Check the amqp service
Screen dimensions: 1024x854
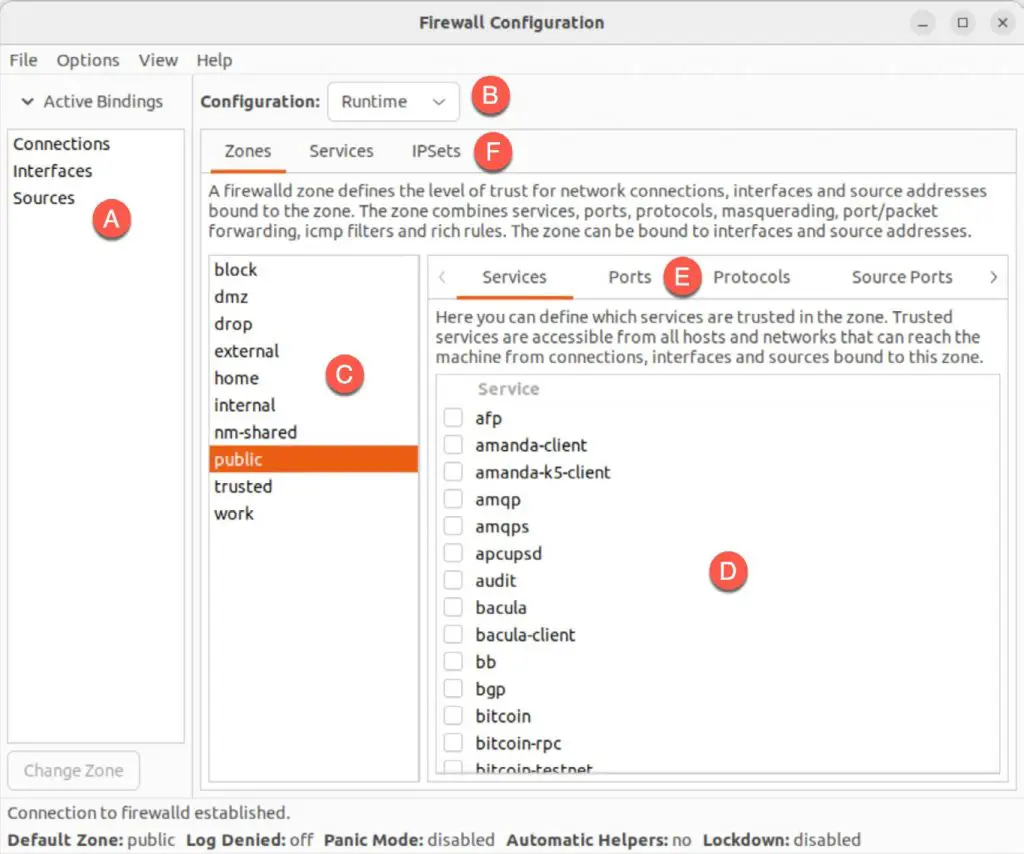451,499
